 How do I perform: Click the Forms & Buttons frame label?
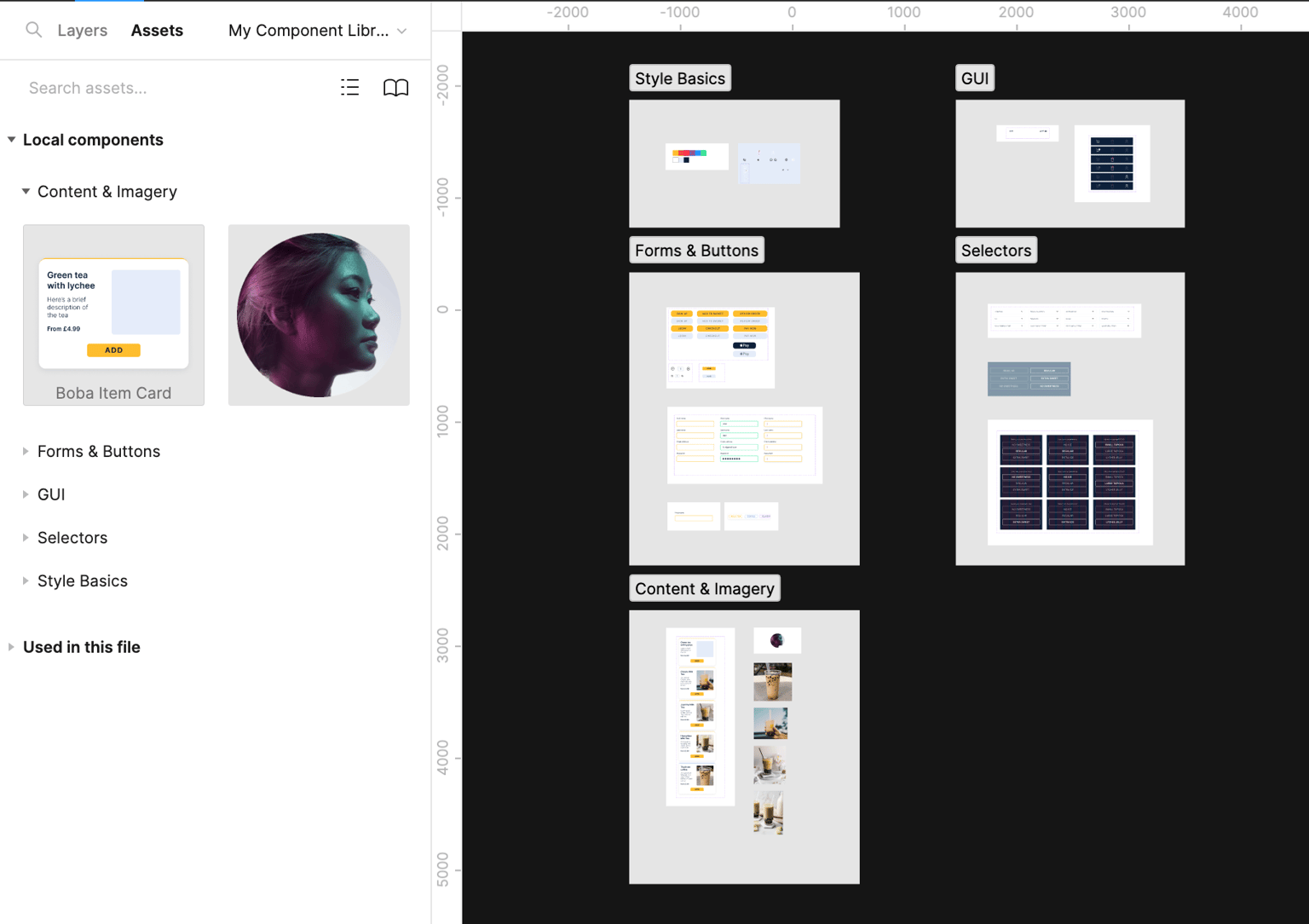point(696,251)
